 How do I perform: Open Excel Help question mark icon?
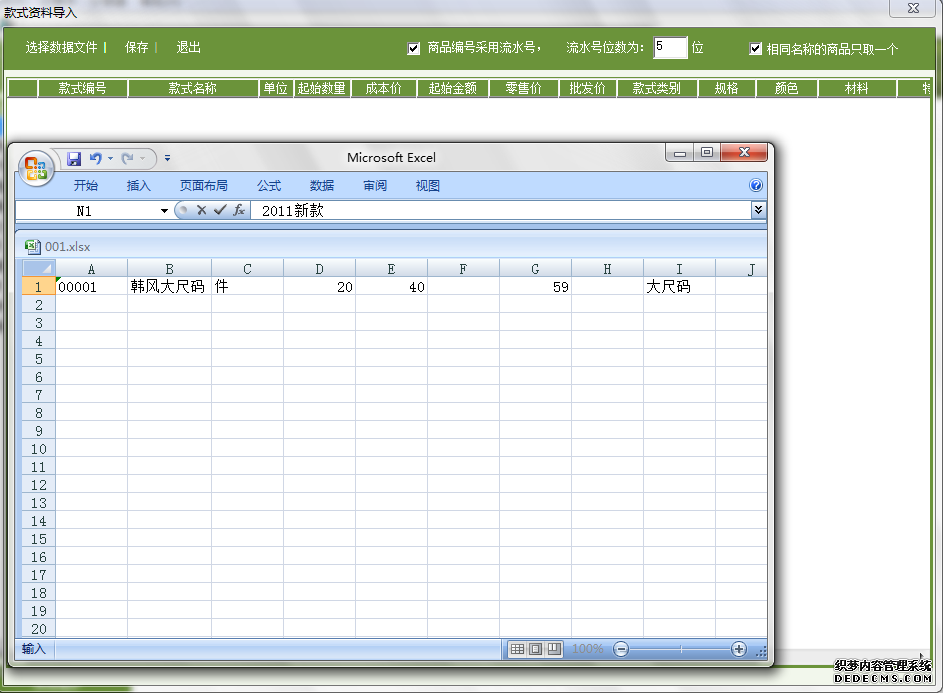click(x=756, y=185)
